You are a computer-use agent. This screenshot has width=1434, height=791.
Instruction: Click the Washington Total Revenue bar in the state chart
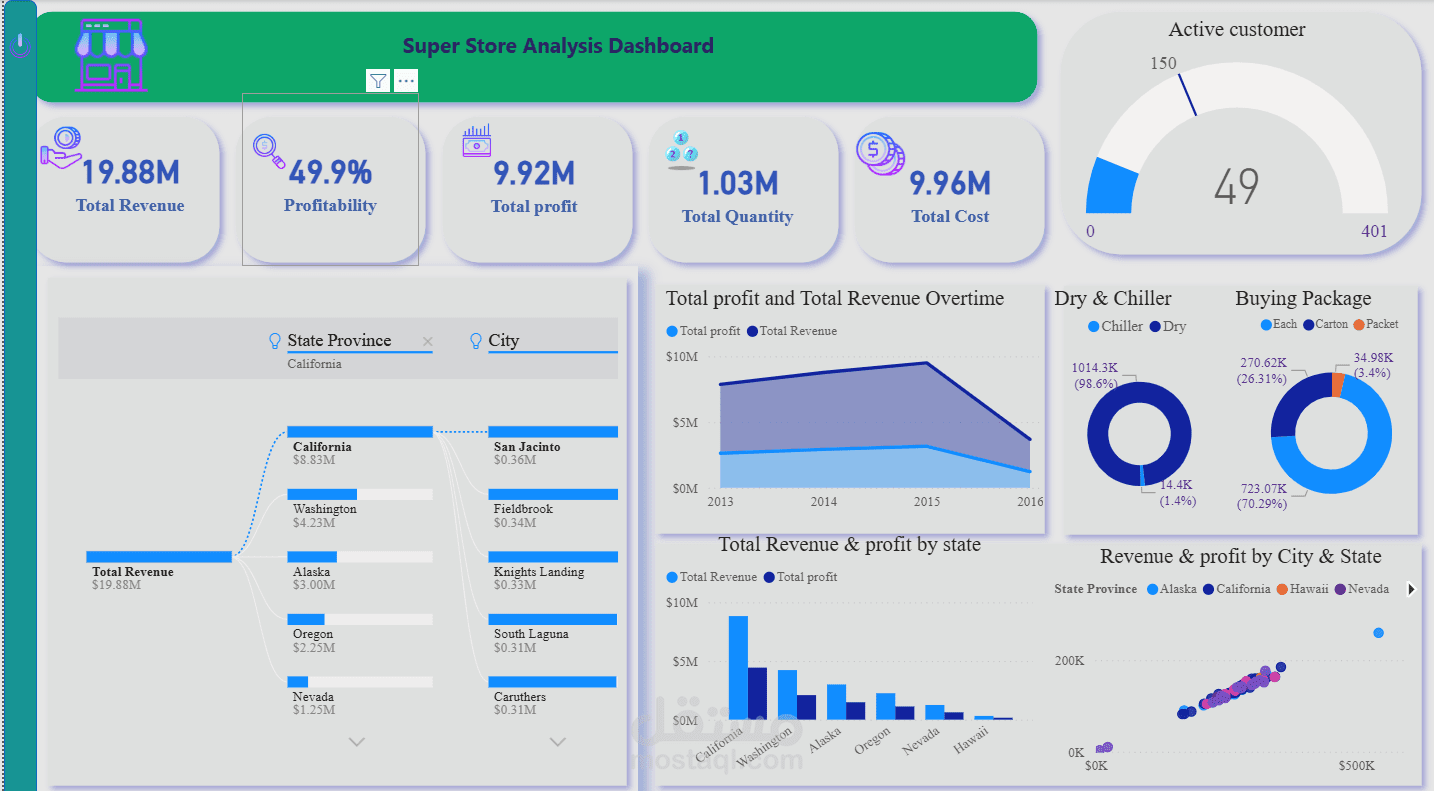(787, 695)
